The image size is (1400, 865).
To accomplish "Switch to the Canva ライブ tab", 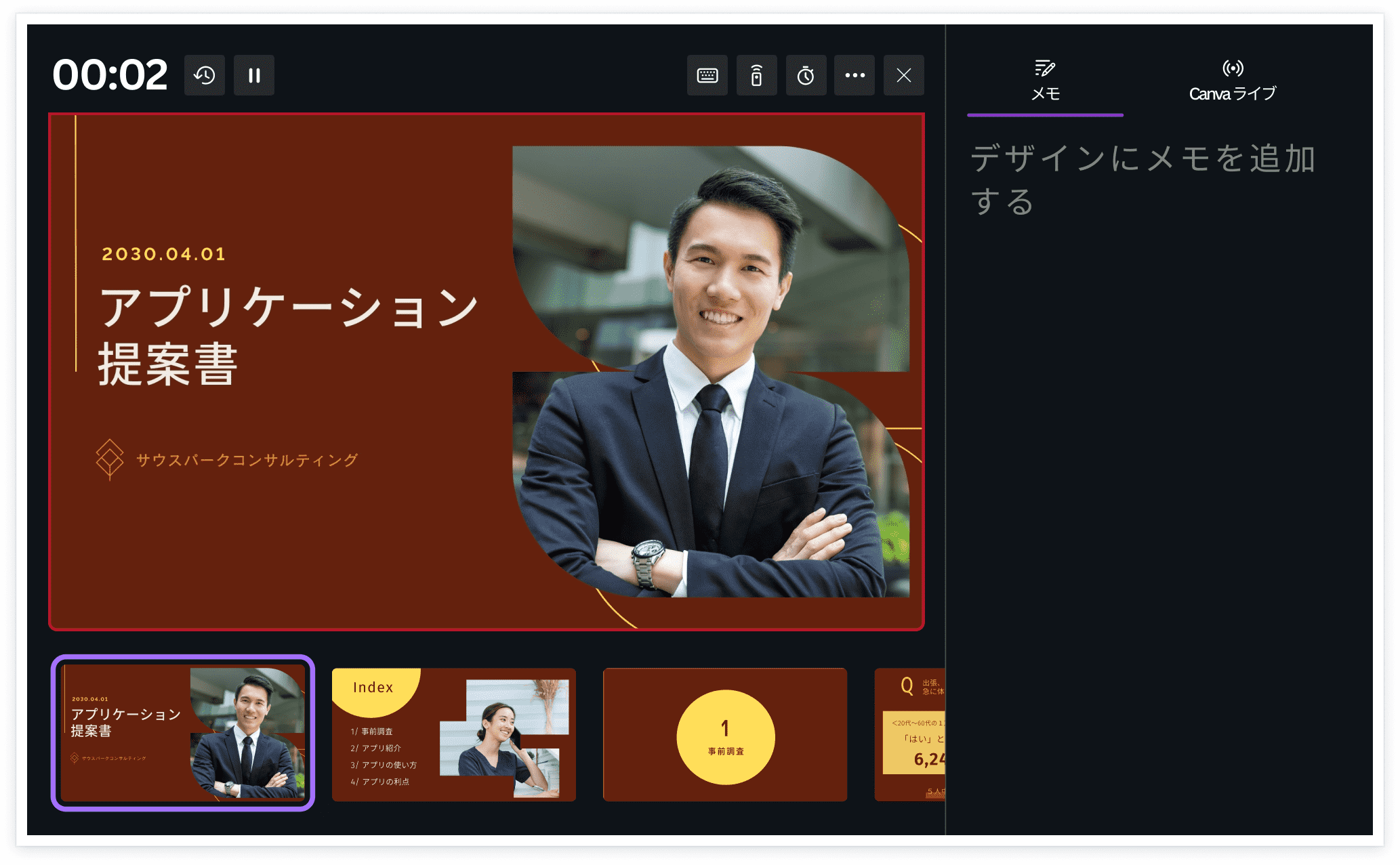I will (1233, 80).
